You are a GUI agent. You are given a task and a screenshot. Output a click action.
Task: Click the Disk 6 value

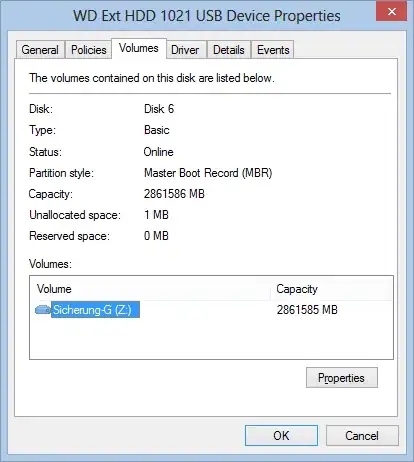[x=159, y=109]
